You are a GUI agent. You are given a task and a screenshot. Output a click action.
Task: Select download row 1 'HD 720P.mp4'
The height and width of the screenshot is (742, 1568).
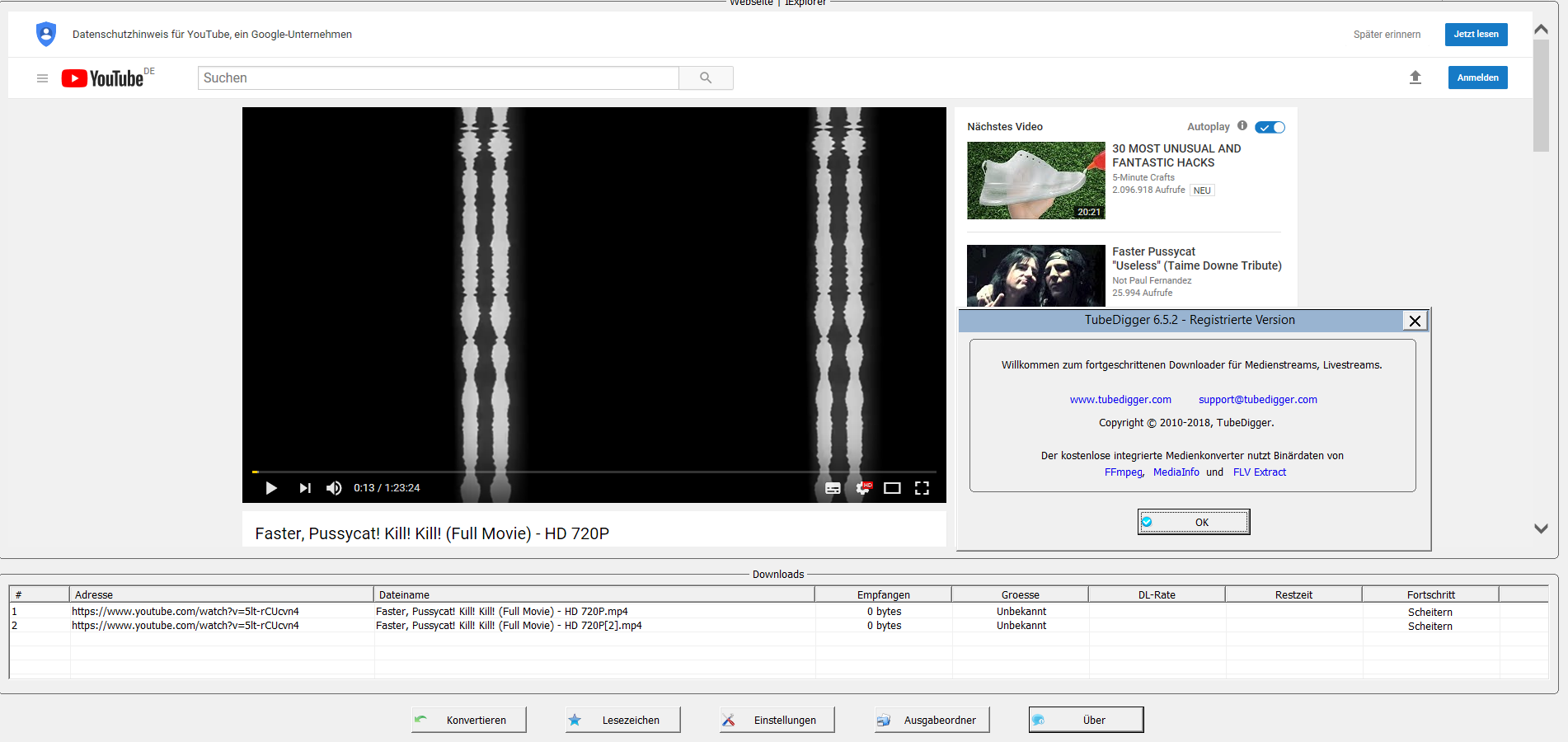coord(778,612)
